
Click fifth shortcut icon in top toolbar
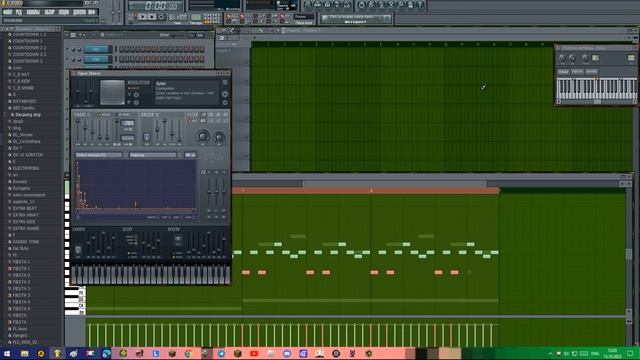click(x=347, y=5)
